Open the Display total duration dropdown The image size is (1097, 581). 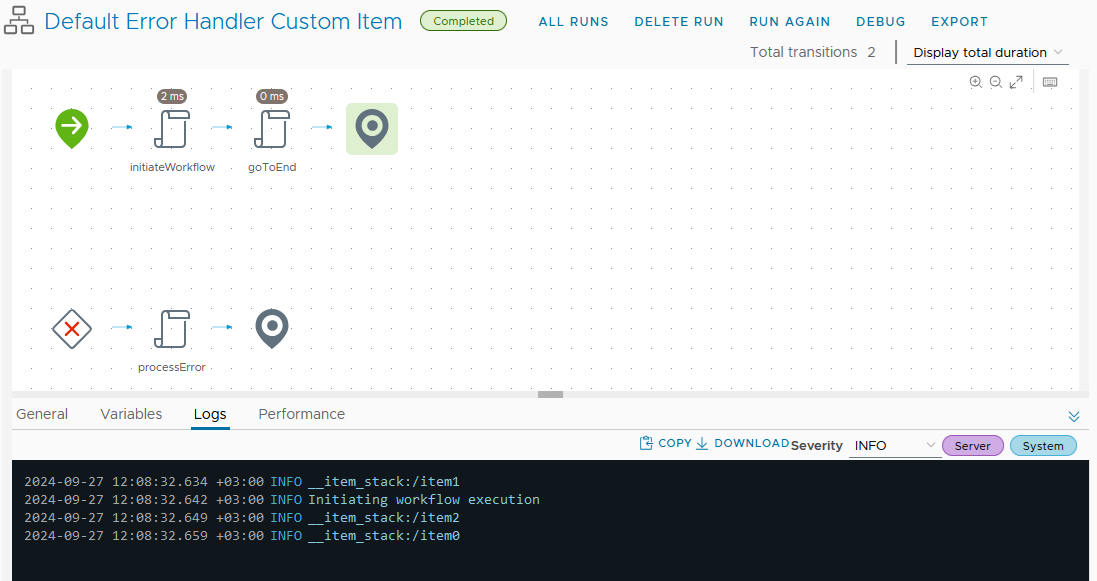[988, 52]
